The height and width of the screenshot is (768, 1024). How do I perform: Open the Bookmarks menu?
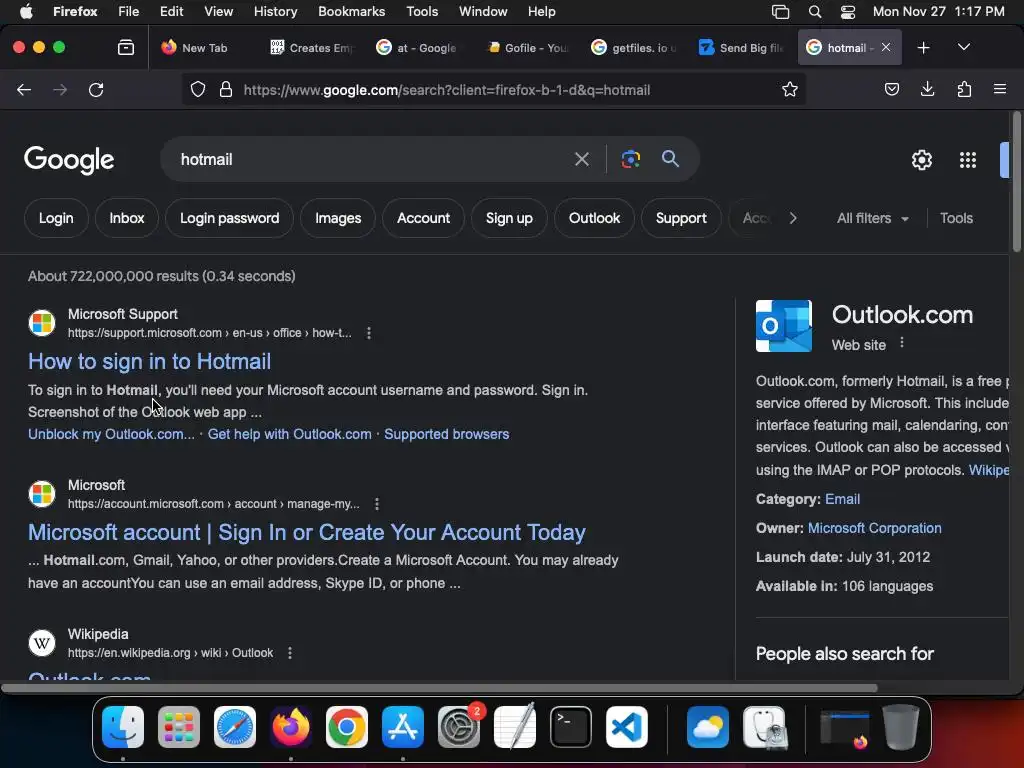pyautogui.click(x=351, y=12)
